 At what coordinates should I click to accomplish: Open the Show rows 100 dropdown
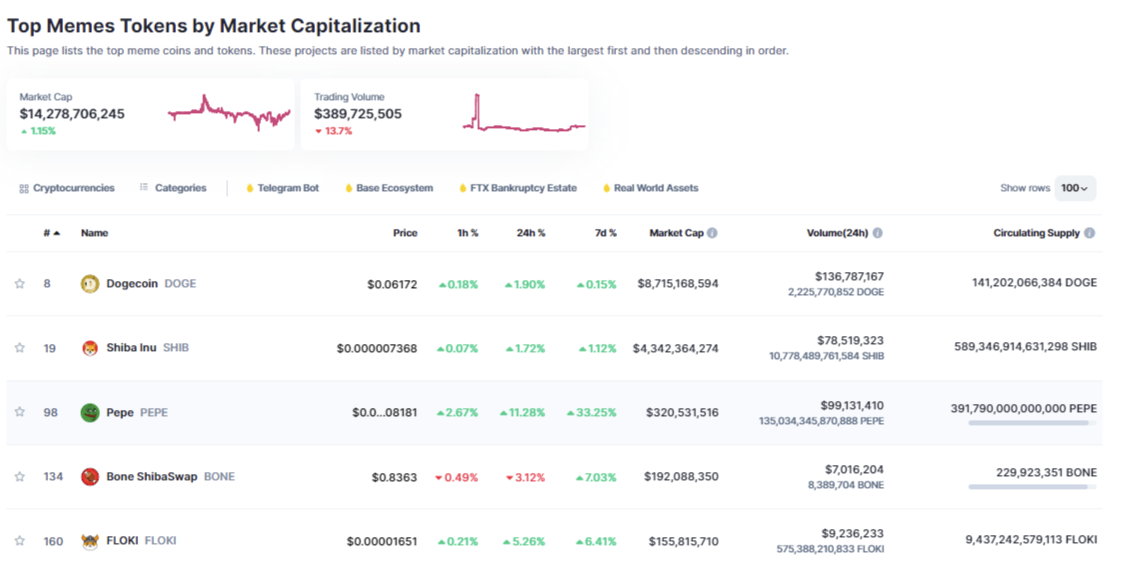point(1075,188)
